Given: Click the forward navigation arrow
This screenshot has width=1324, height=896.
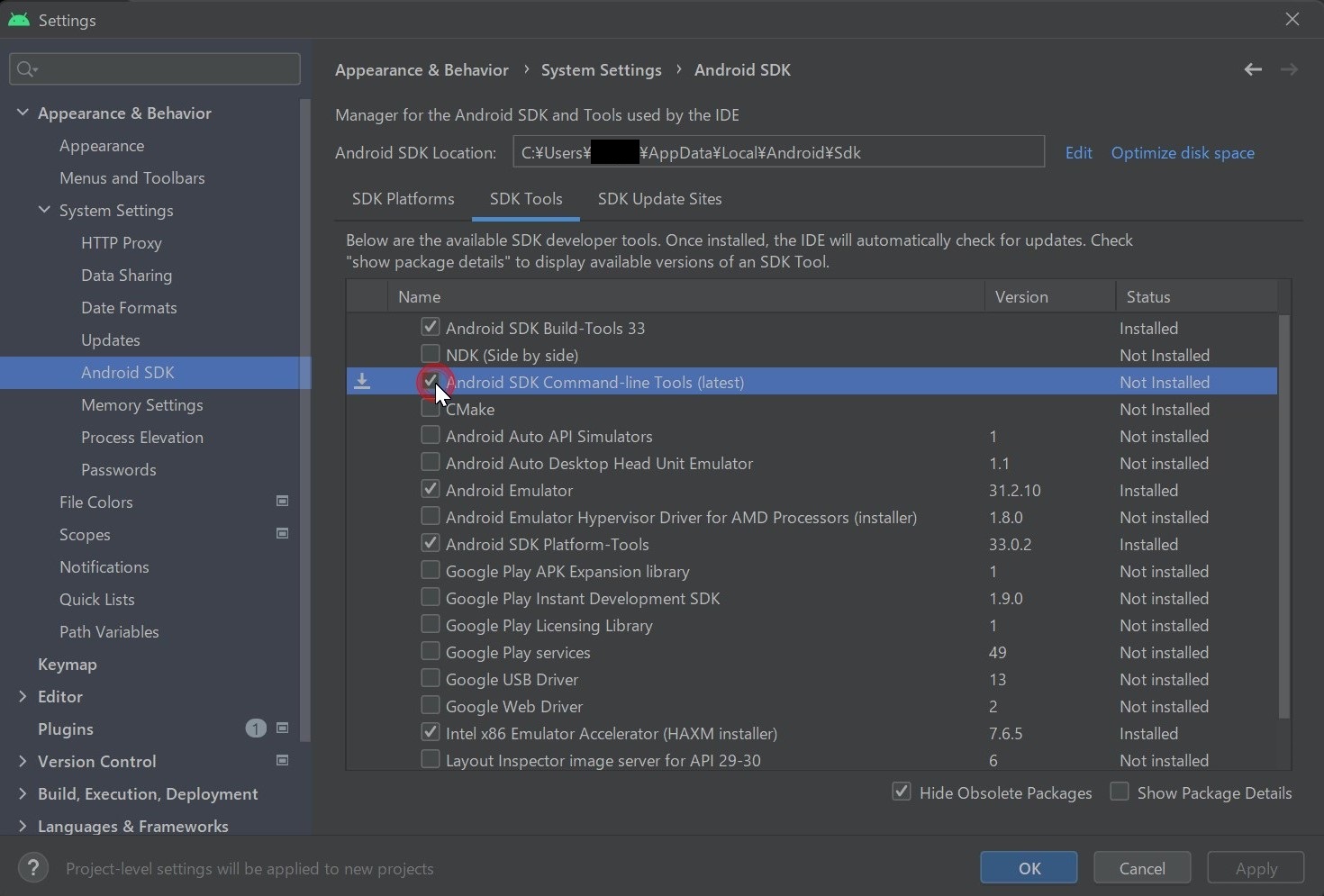Looking at the screenshot, I should click(x=1289, y=69).
